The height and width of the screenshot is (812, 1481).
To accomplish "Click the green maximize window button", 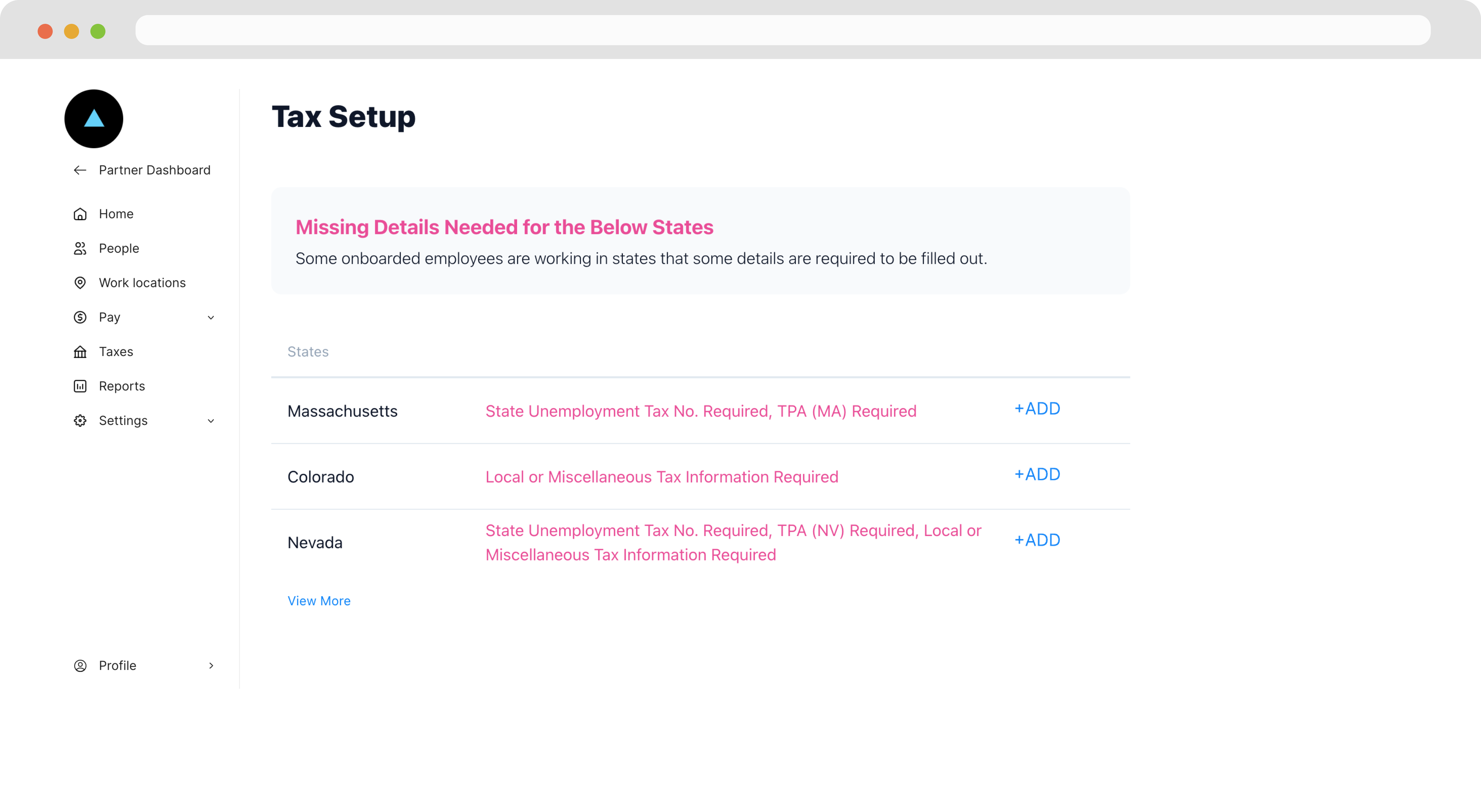I will [x=98, y=31].
